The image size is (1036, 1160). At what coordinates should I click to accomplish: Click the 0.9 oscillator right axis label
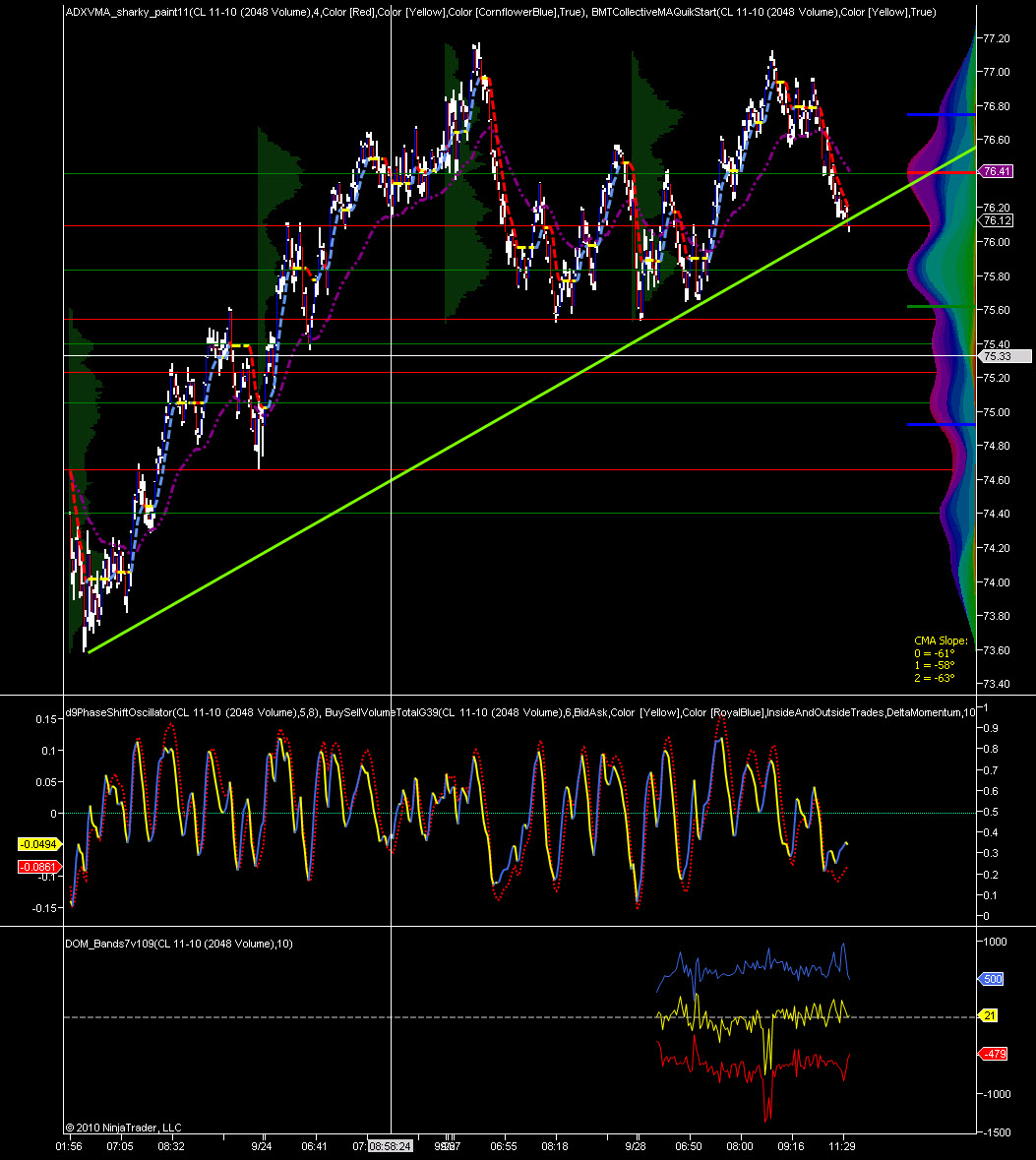[x=991, y=728]
